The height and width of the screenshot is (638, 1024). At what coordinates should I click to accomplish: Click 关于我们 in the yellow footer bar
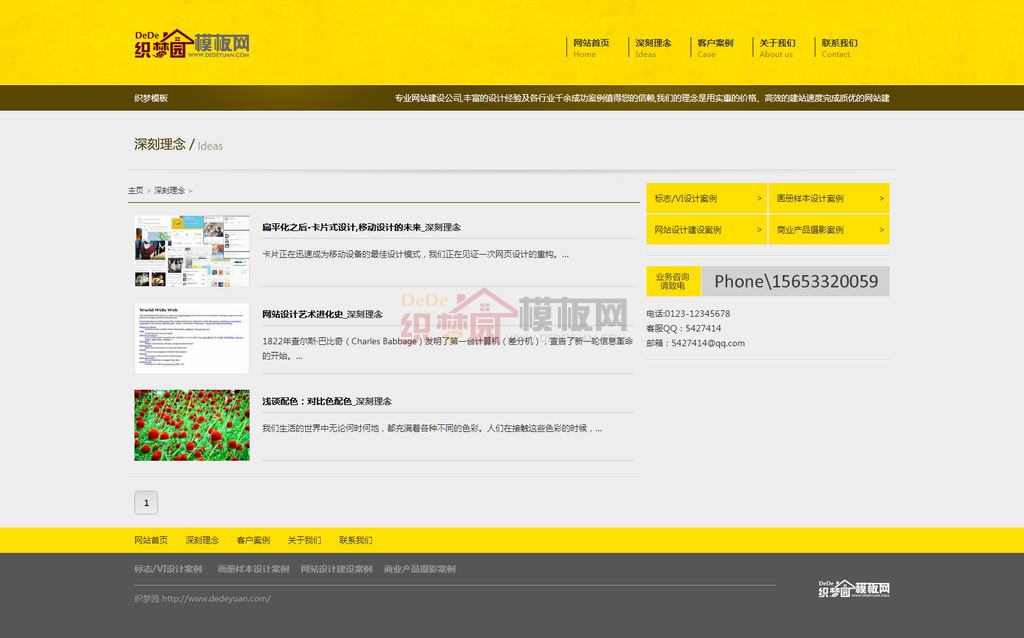304,540
